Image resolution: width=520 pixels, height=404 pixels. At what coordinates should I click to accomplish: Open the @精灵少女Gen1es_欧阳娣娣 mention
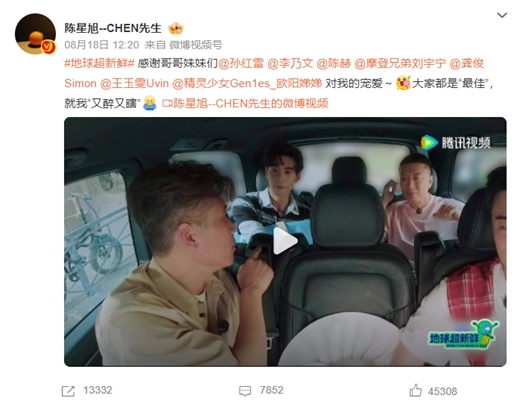point(247,83)
